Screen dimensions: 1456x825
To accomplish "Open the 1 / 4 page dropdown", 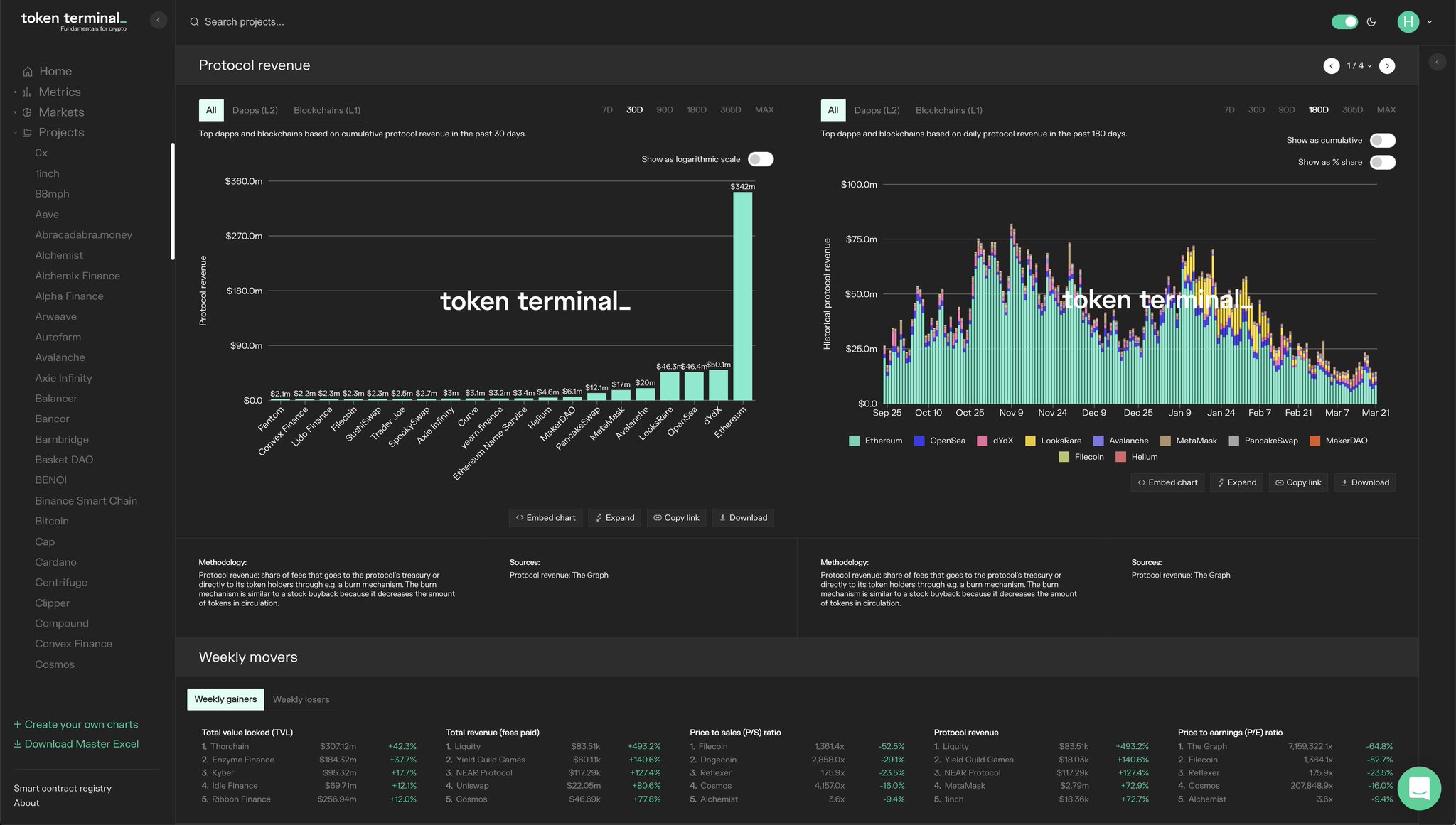I will (1359, 65).
